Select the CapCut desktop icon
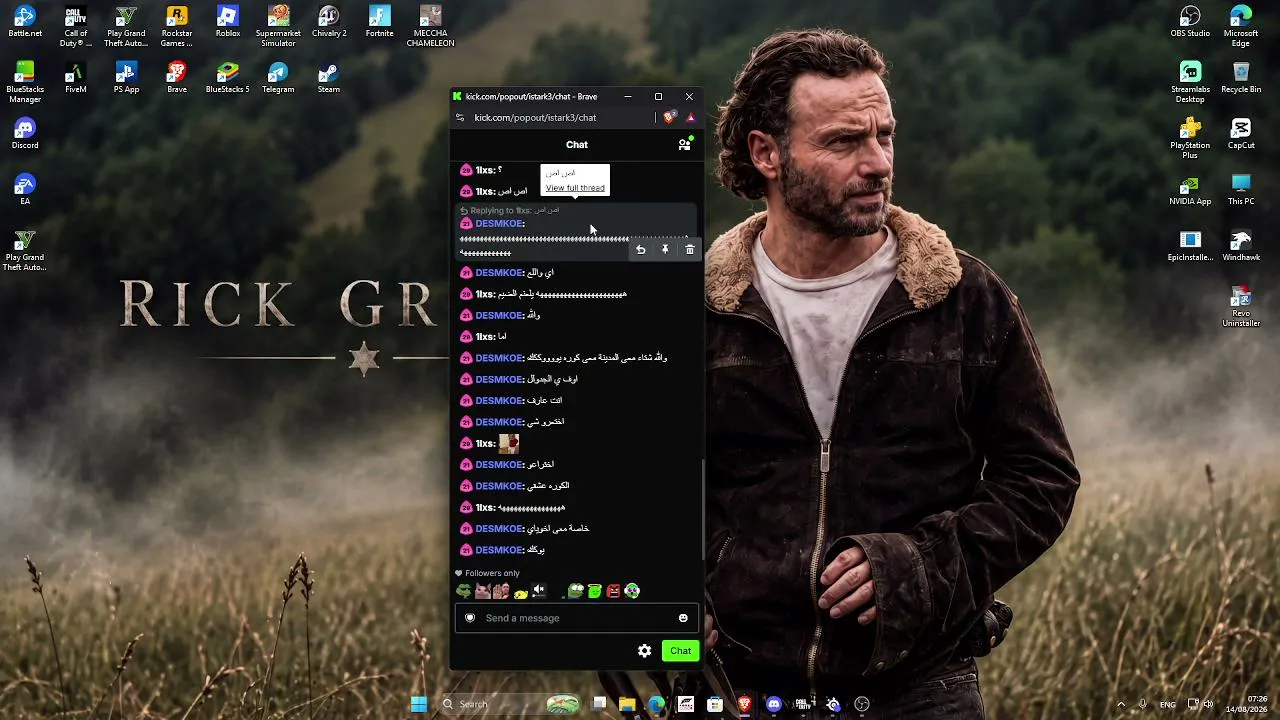This screenshot has height=720, width=1280. pyautogui.click(x=1241, y=134)
